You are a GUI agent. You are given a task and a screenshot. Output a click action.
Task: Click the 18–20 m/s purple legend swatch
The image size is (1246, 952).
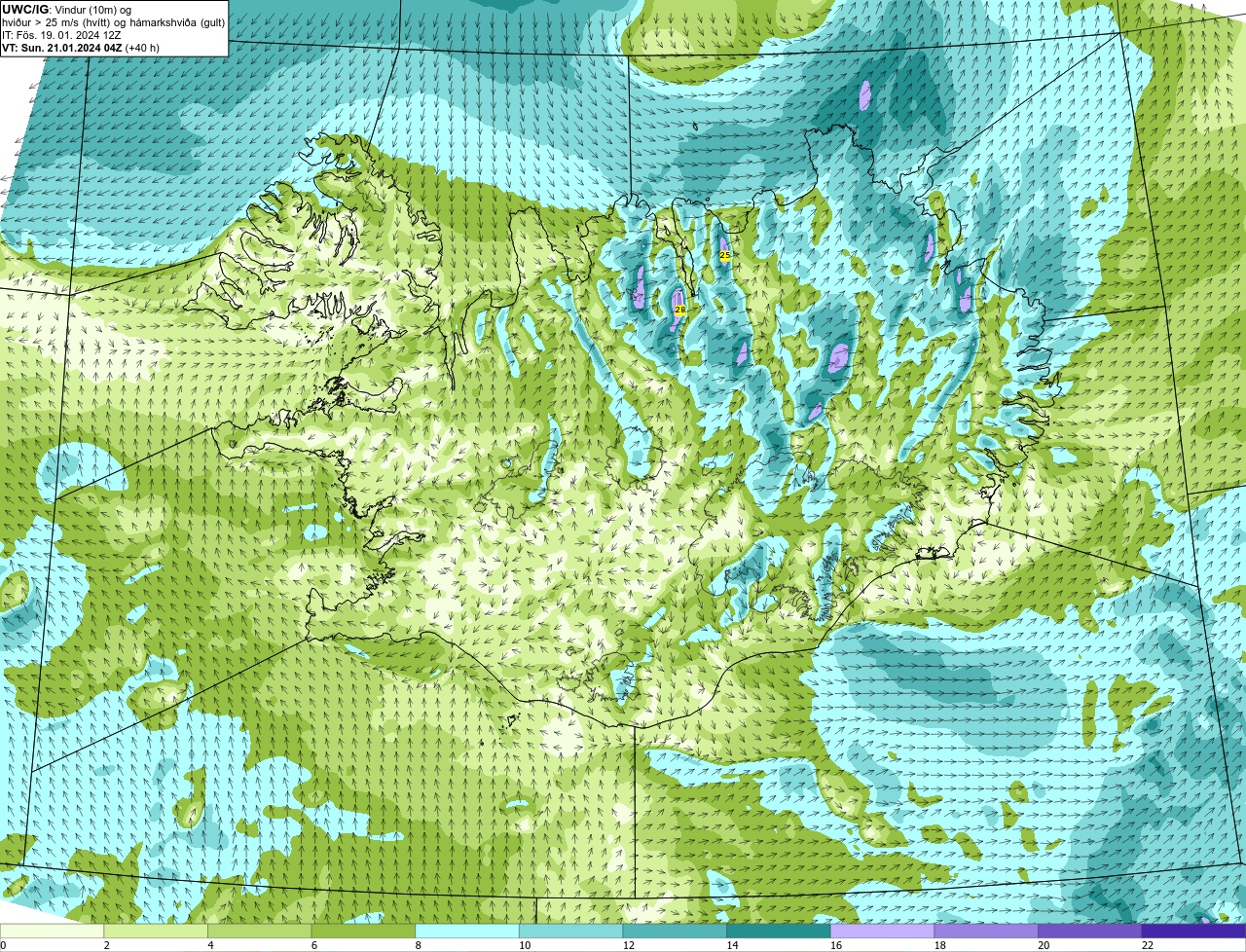point(986,931)
